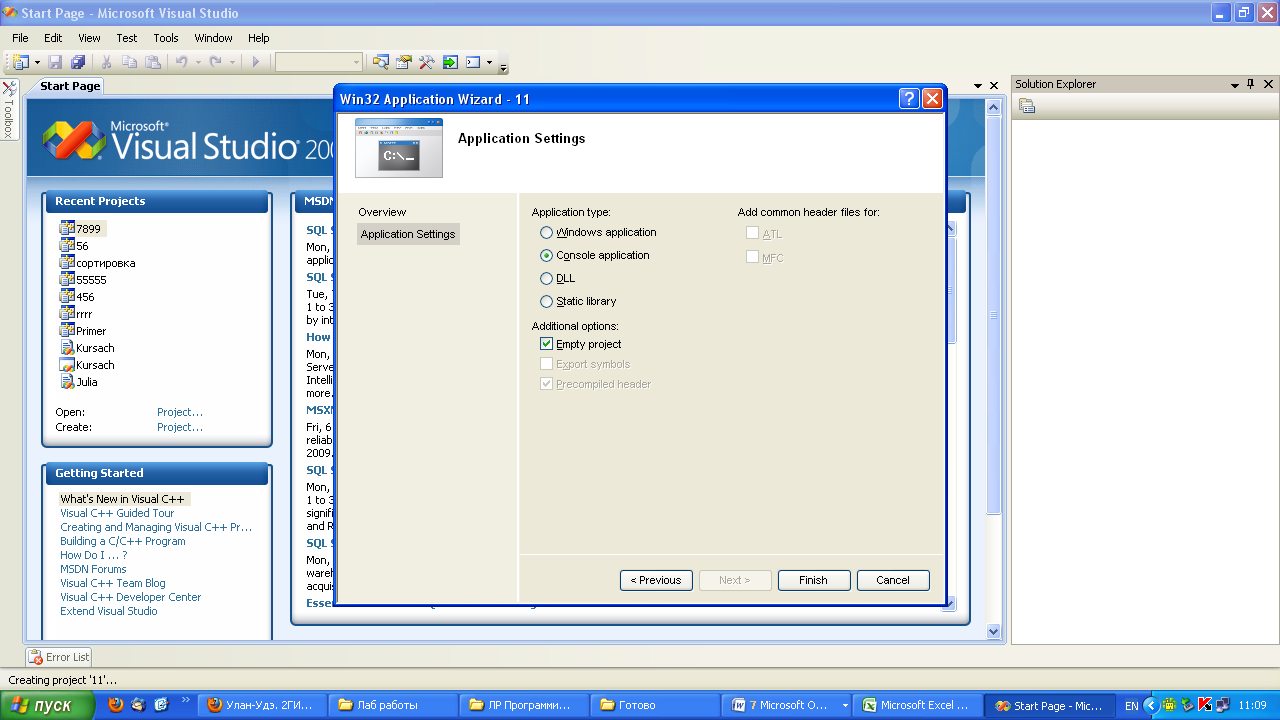1280x720 pixels.
Task: Click the Save All toolbar icon
Action: point(78,62)
